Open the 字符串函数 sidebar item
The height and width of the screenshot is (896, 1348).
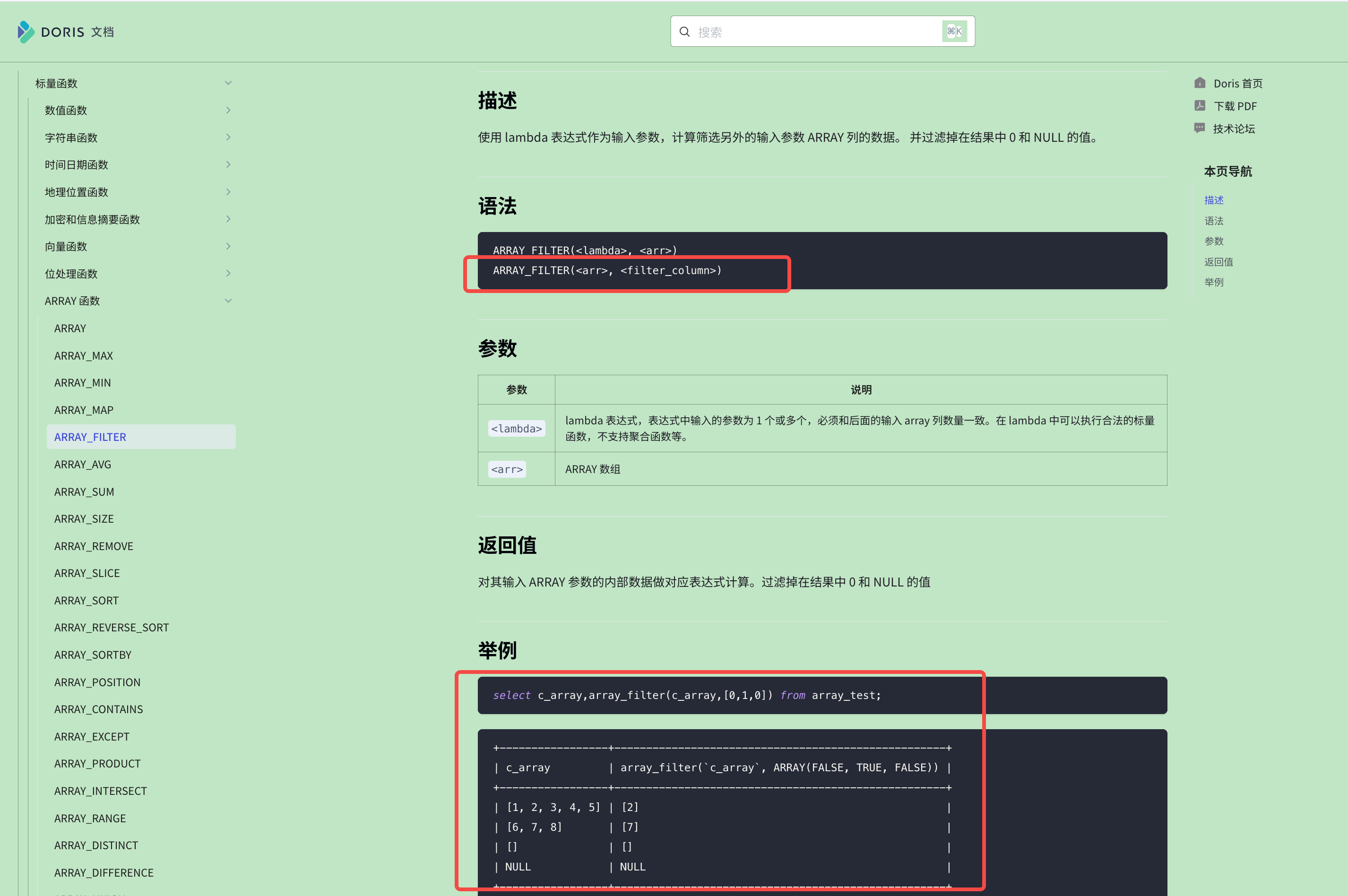tap(71, 138)
